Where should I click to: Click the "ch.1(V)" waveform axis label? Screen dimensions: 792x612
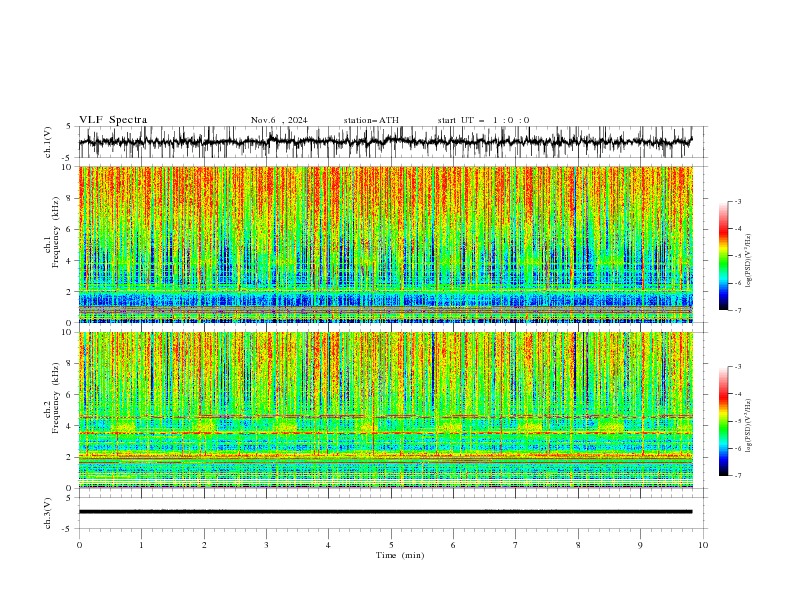pos(48,142)
